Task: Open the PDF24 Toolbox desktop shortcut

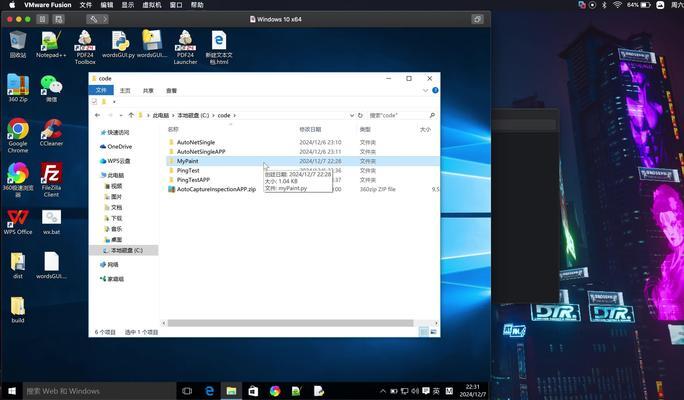Action: 85,42
